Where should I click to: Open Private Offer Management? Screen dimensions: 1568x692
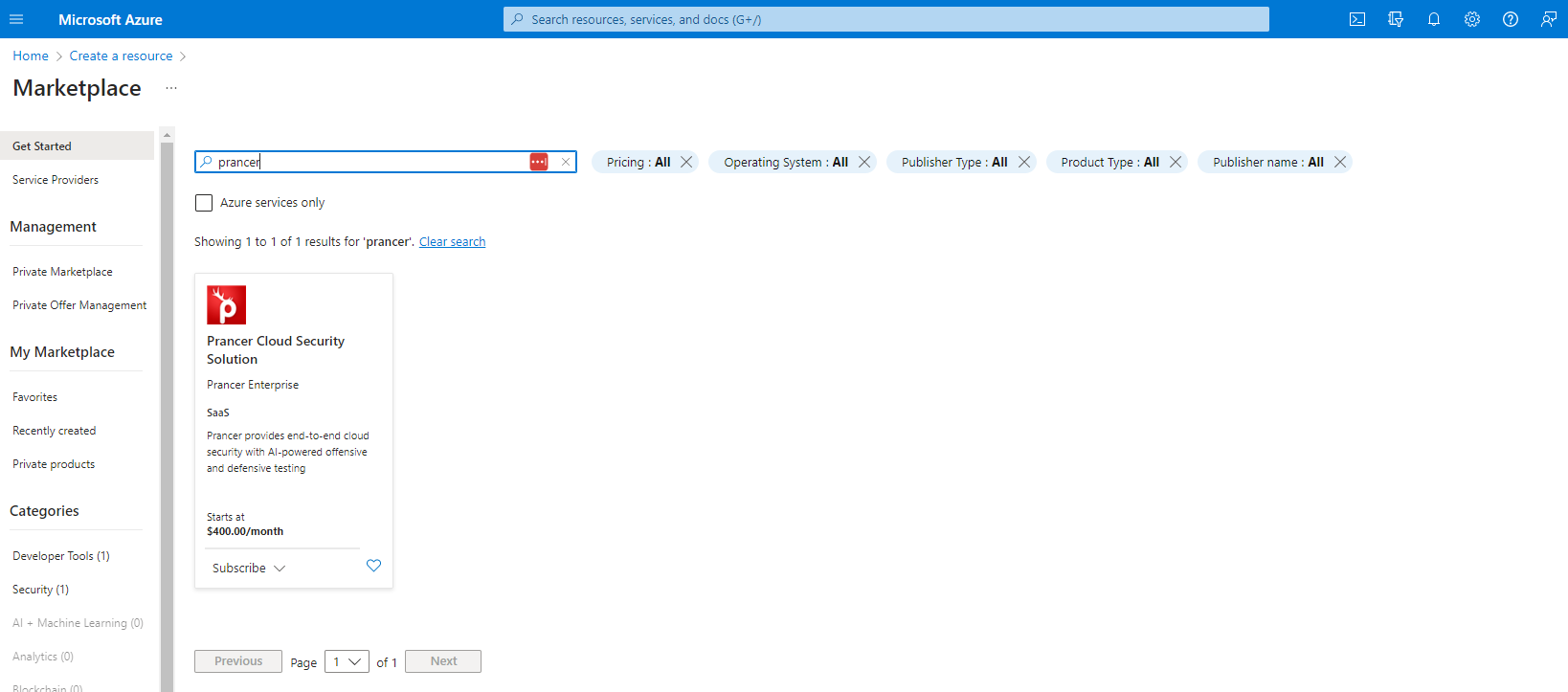[79, 305]
